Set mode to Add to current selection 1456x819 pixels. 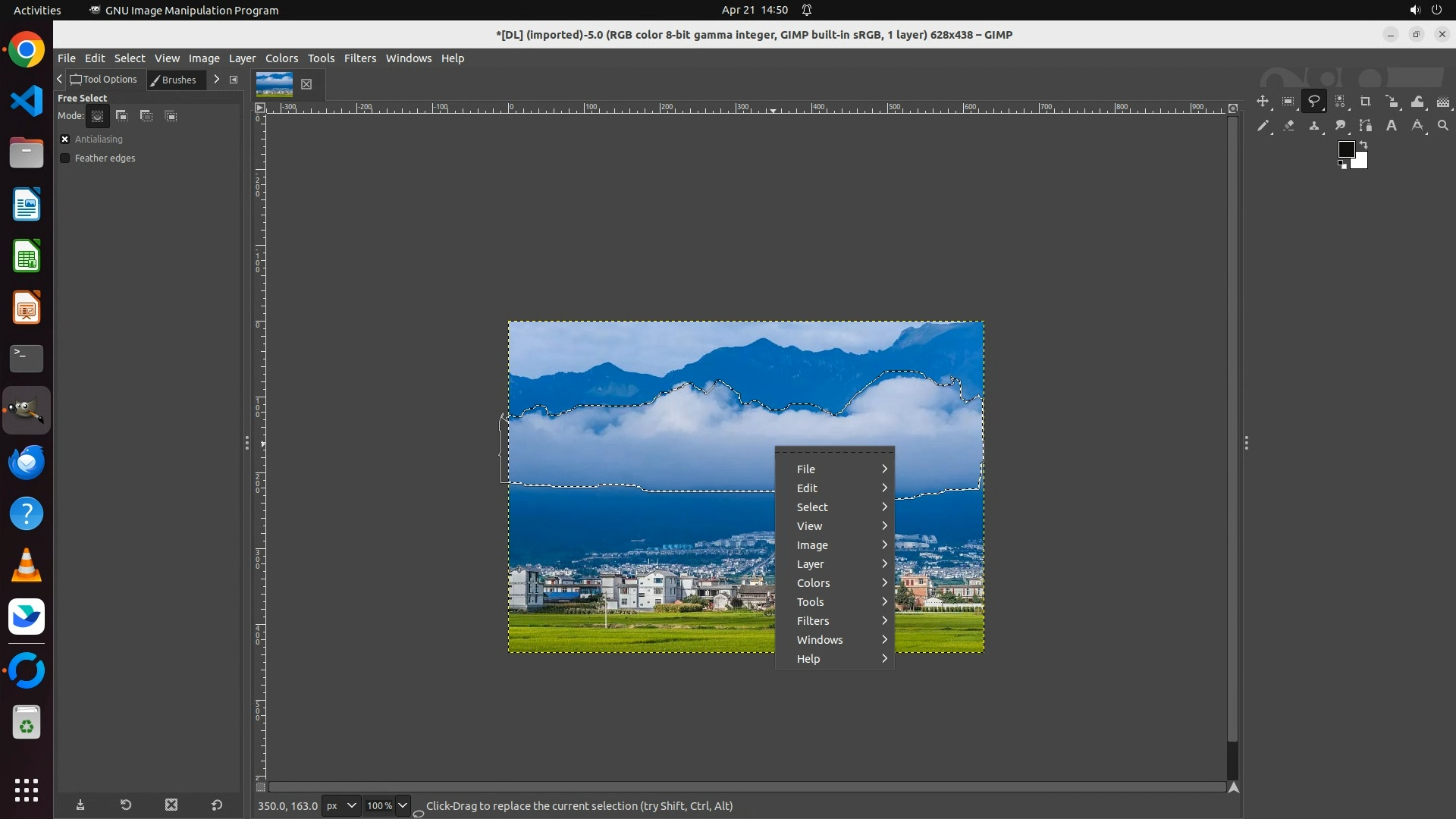click(122, 116)
